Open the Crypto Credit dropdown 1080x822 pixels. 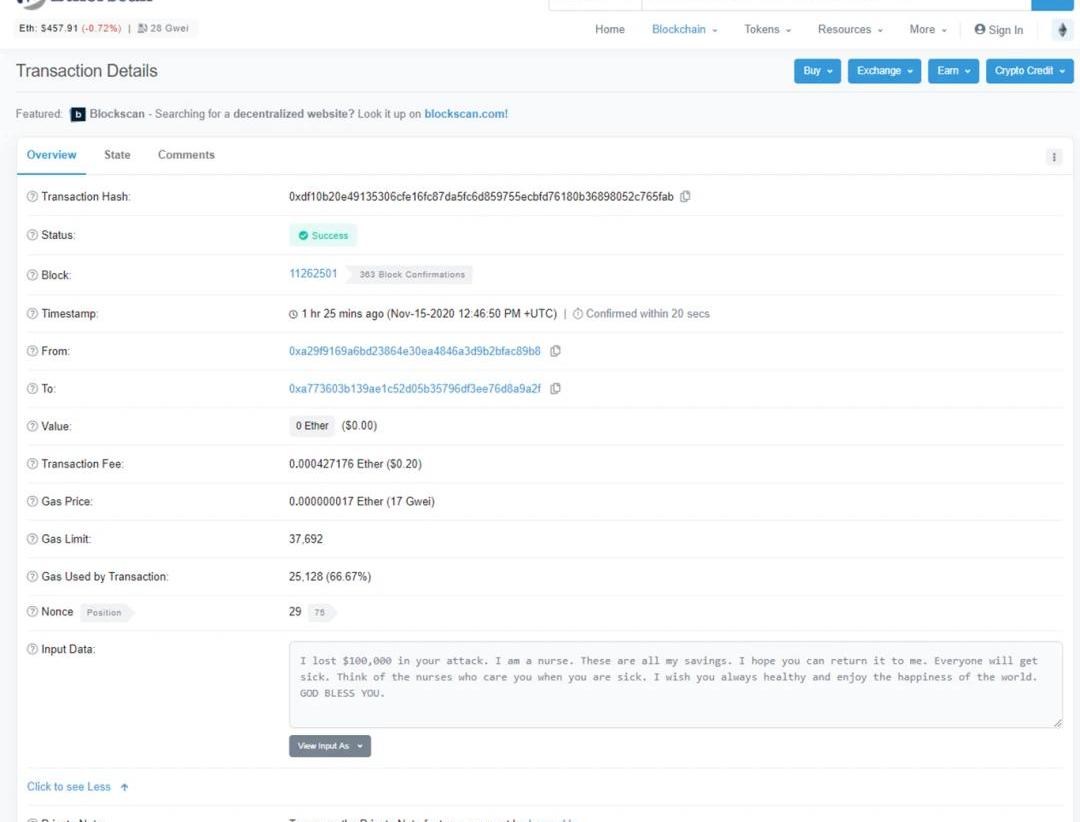[x=1029, y=71]
